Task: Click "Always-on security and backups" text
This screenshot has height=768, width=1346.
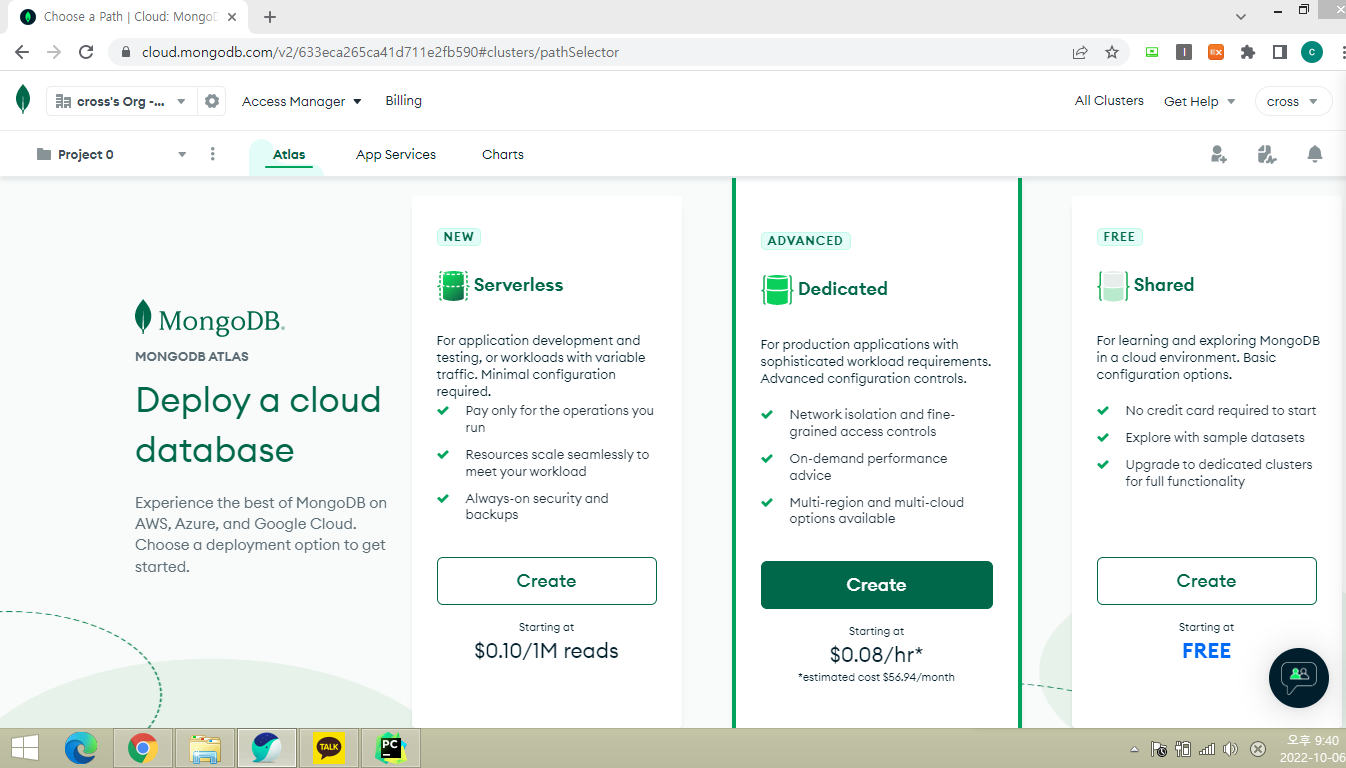Action: [x=537, y=507]
